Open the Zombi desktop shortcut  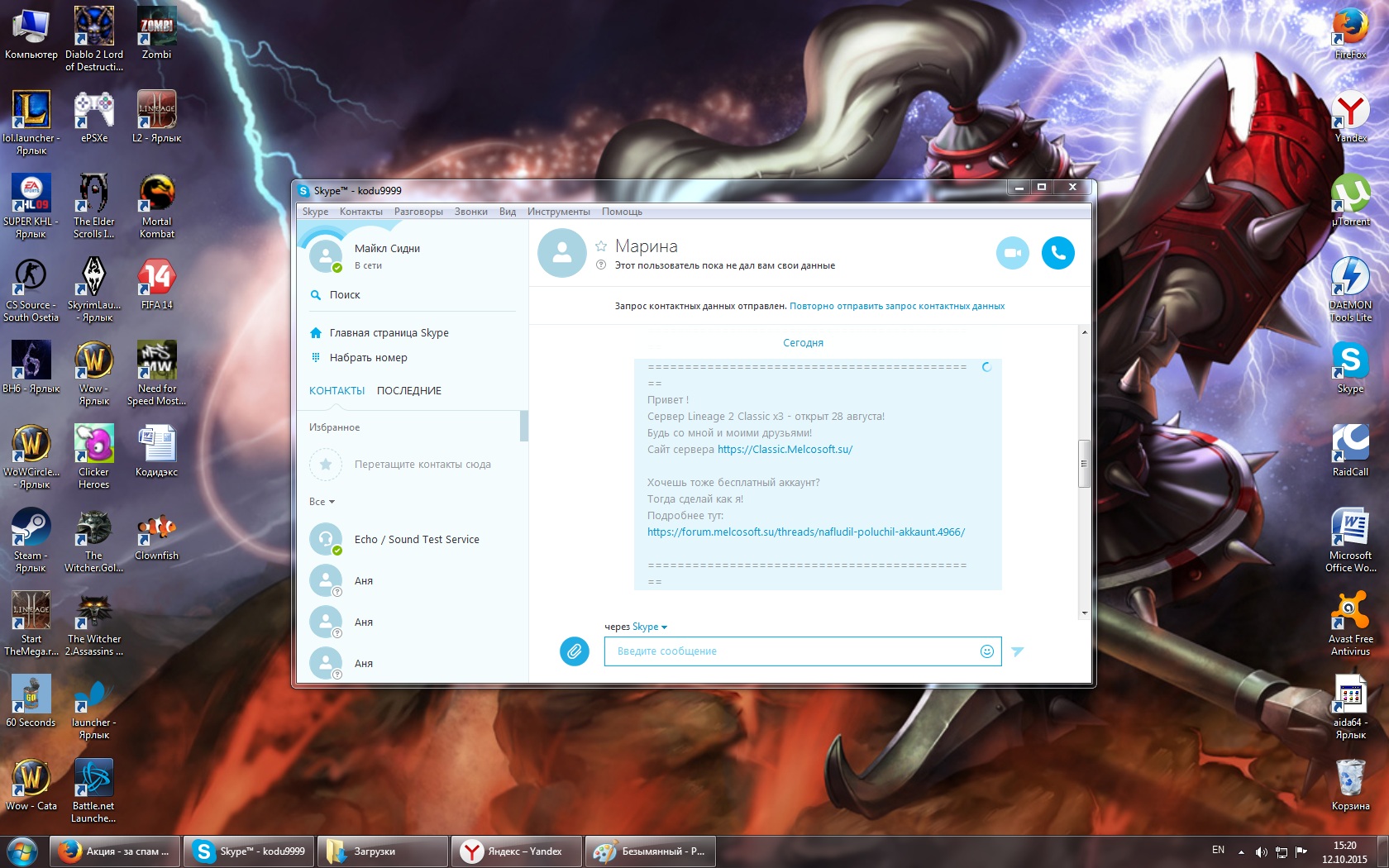[x=156, y=33]
